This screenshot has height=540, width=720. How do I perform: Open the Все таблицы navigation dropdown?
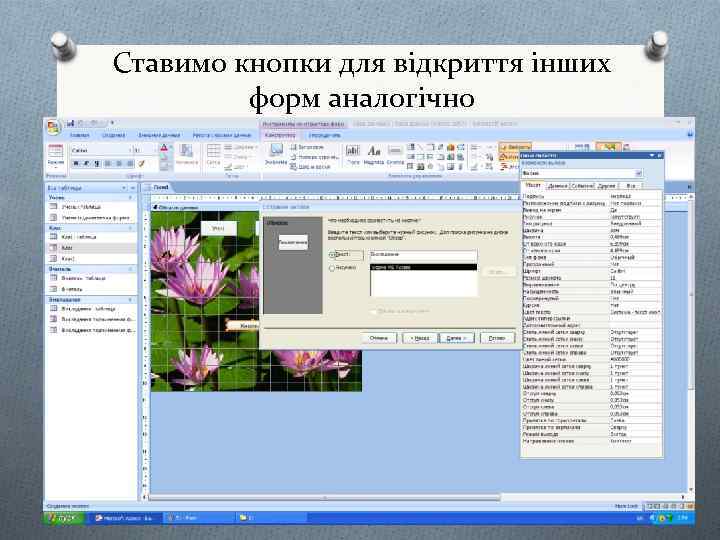(124, 188)
